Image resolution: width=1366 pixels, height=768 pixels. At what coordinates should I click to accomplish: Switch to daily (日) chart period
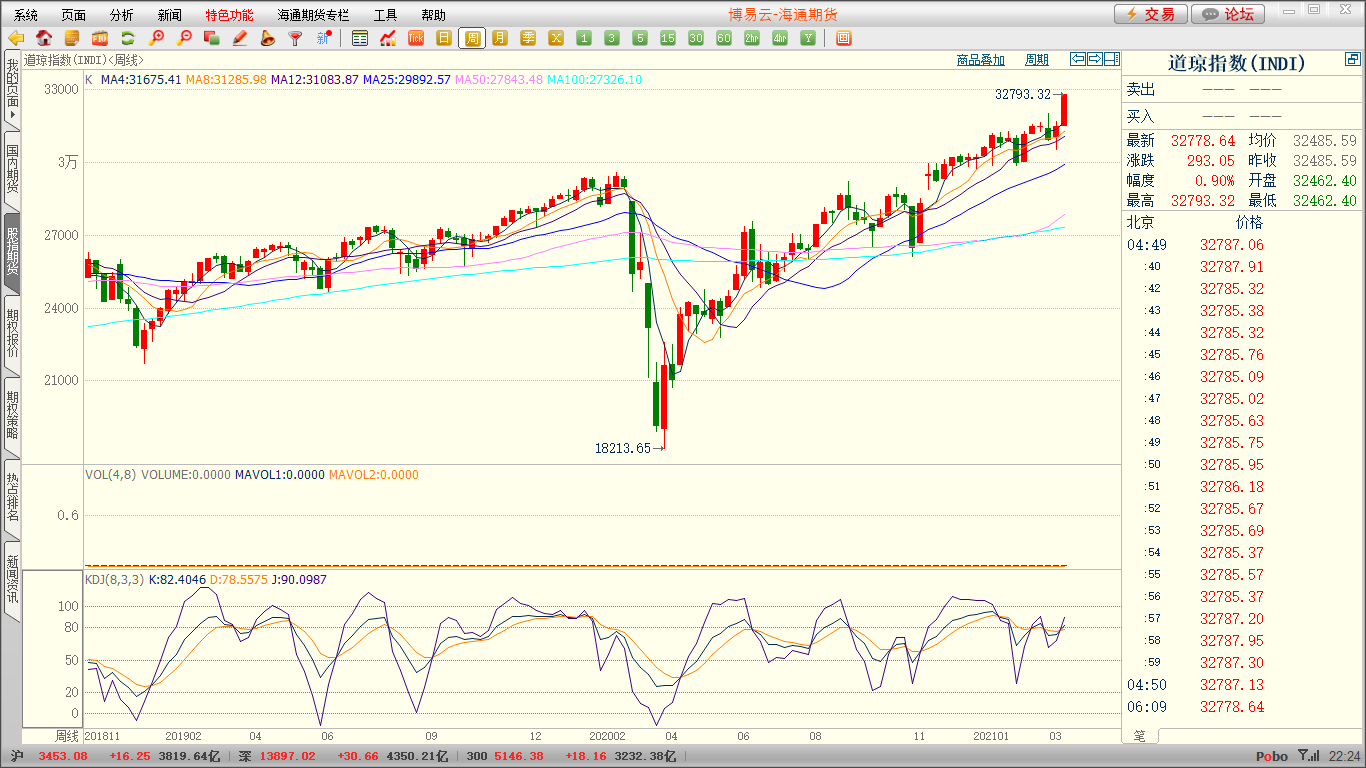pos(444,38)
